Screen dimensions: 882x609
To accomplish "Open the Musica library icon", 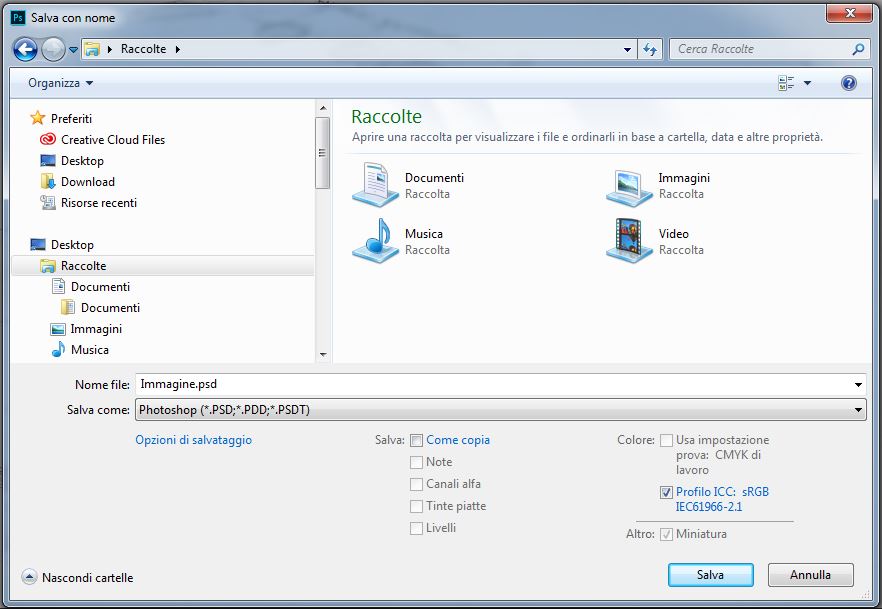I will pyautogui.click(x=376, y=241).
